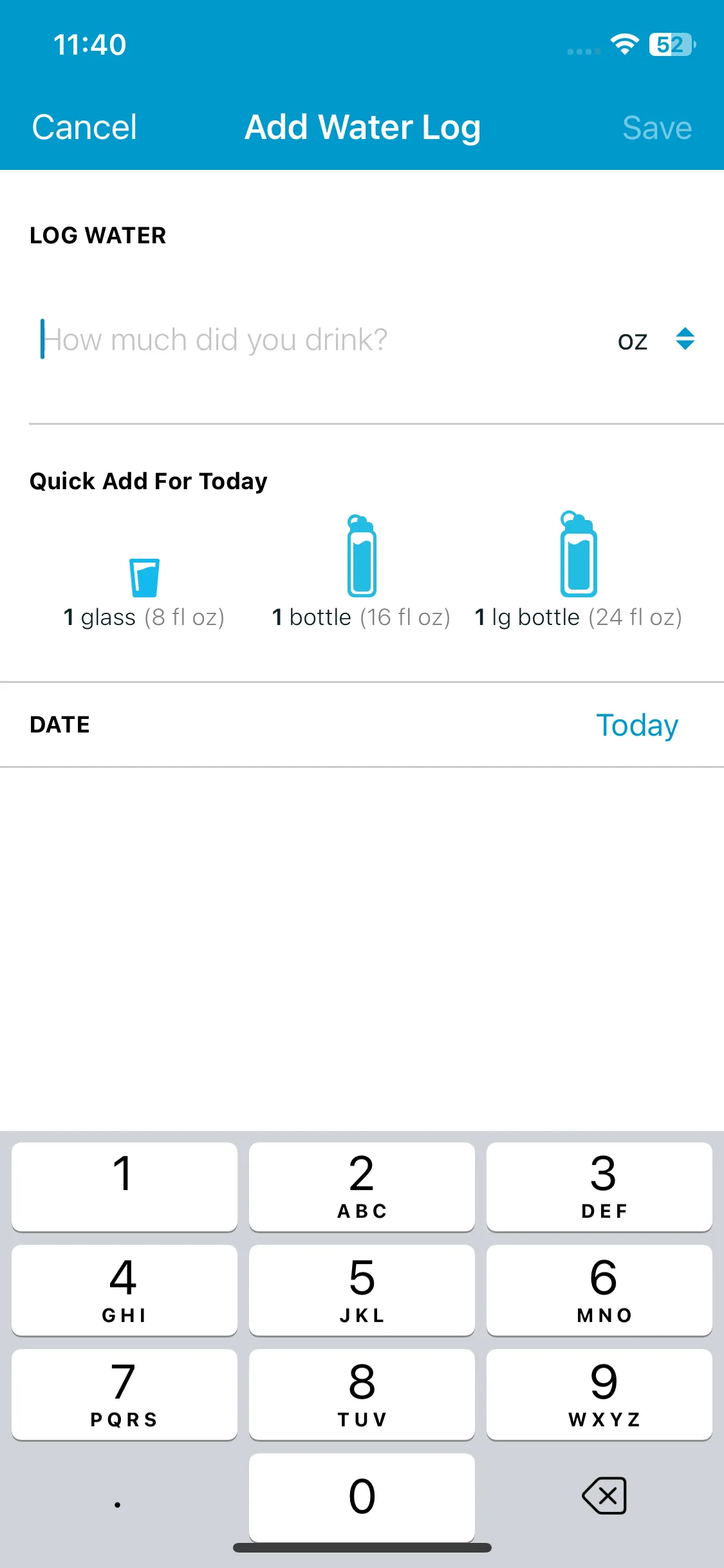This screenshot has height=1568, width=724.
Task: Tap the Wi-Fi status icon
Action: [624, 44]
